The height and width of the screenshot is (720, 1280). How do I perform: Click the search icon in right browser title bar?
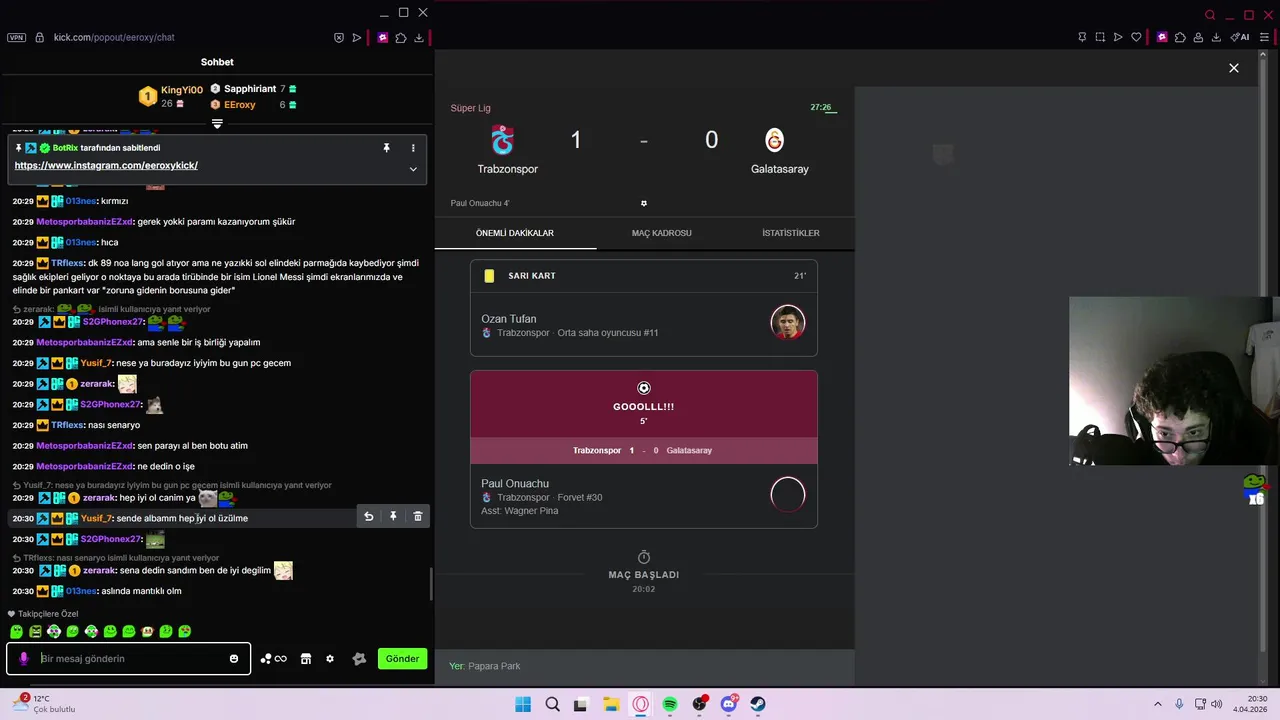coord(1210,15)
